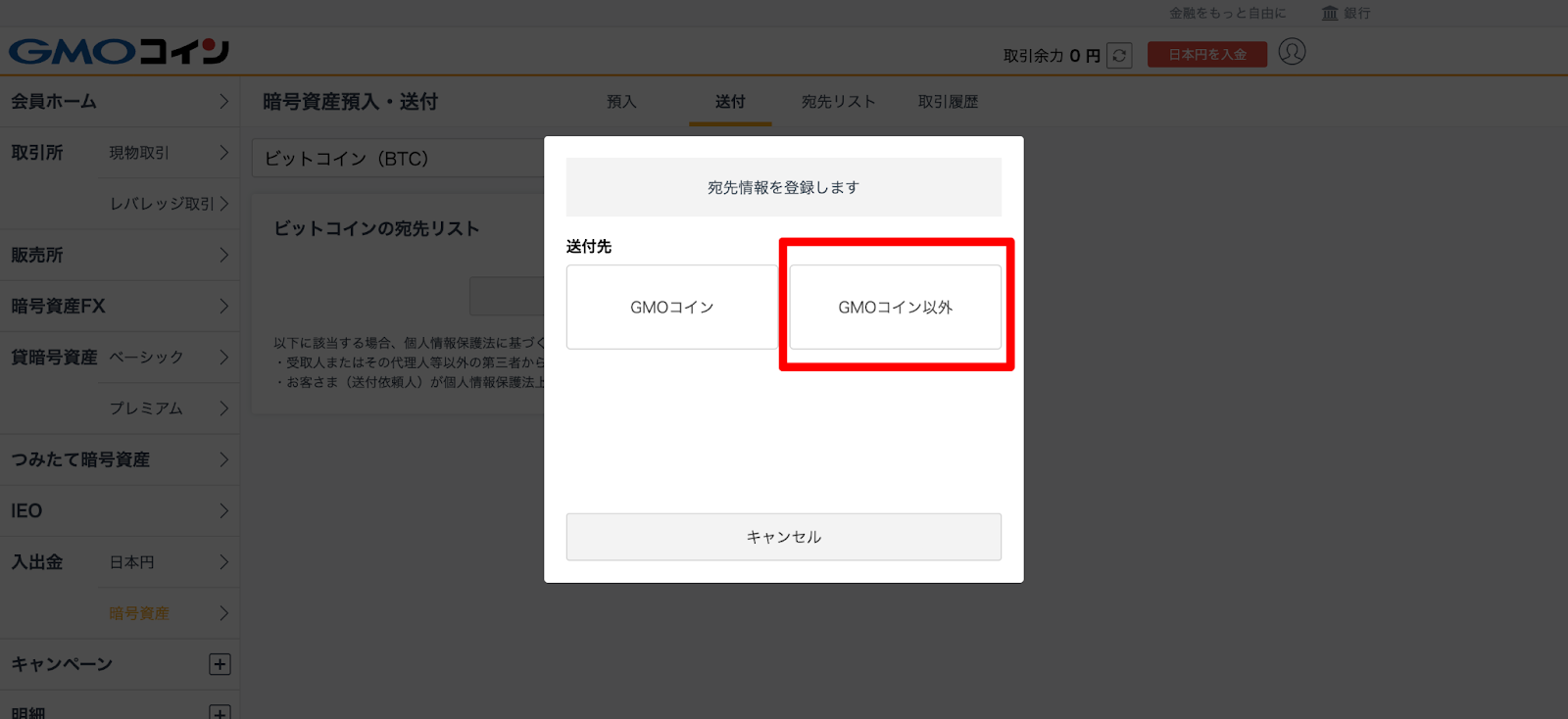Switch to the 預入 tab
This screenshot has width=1568, height=719.
(x=621, y=102)
